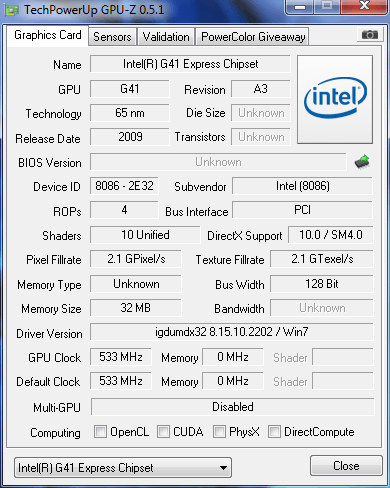Viewport: 390px width, 488px height.
Task: Click the Memory Size field 32 MB
Action: 136,308
